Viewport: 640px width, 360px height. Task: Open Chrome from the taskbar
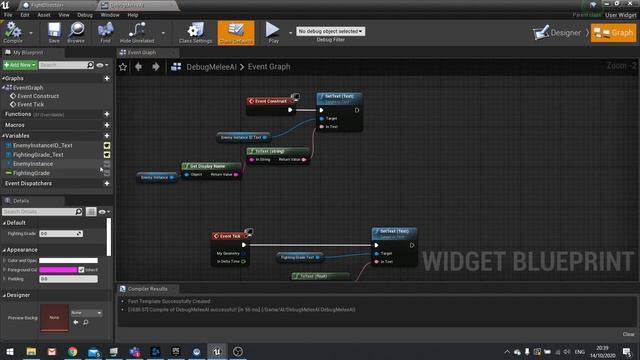click(x=73, y=351)
